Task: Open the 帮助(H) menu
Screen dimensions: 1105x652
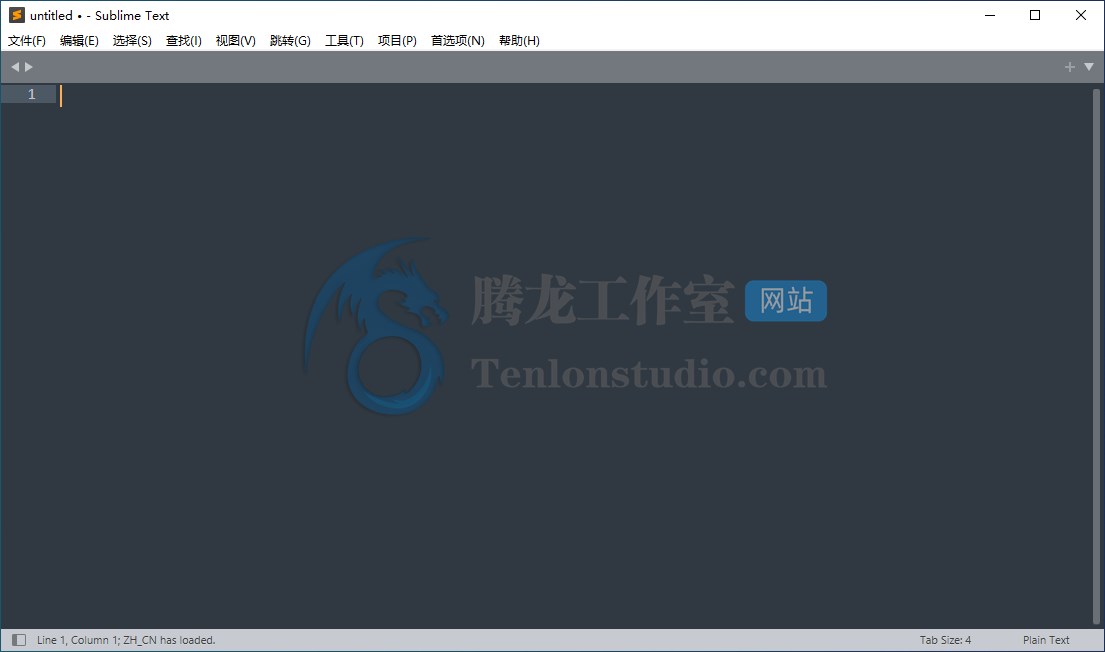Action: click(x=519, y=40)
